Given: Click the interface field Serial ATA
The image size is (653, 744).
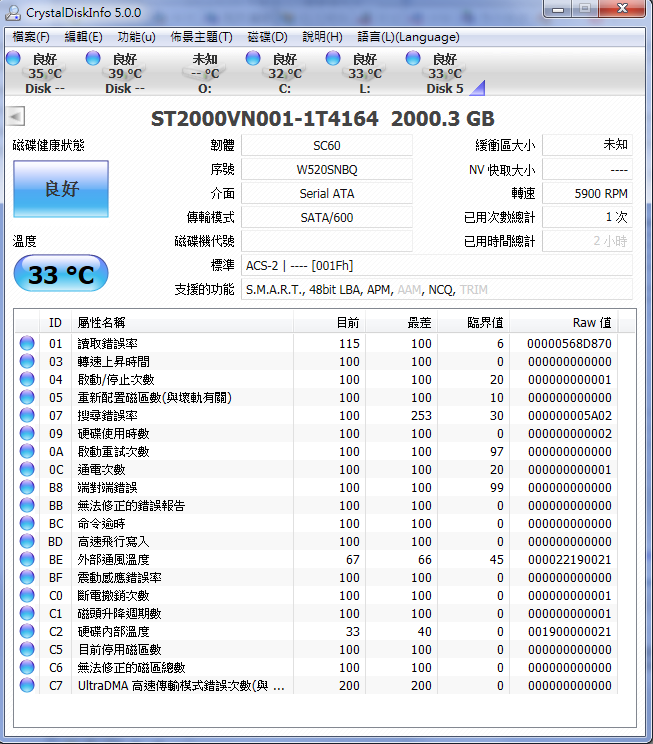Looking at the screenshot, I should pyautogui.click(x=326, y=194).
